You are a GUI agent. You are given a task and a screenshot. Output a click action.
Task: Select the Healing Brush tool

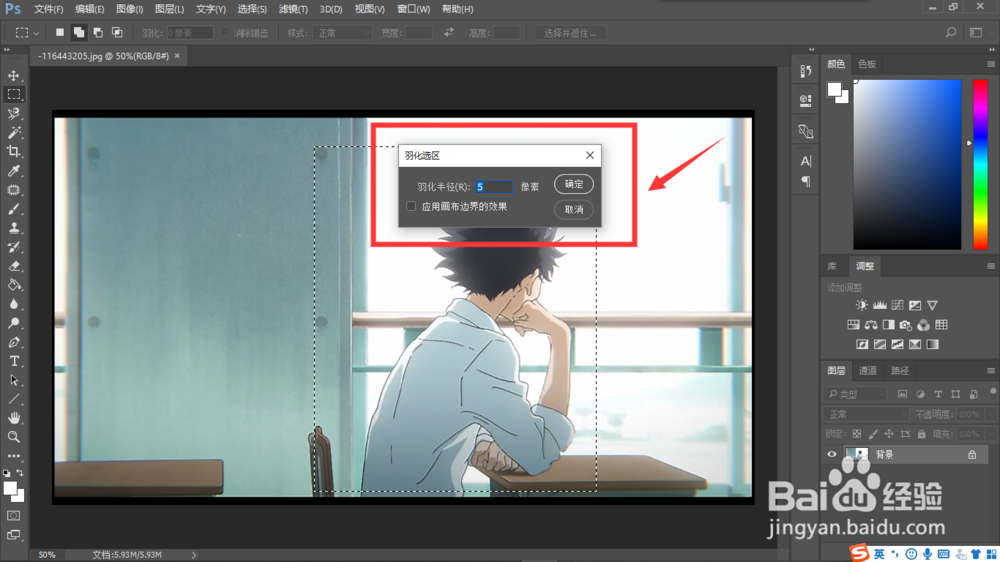click(x=13, y=190)
